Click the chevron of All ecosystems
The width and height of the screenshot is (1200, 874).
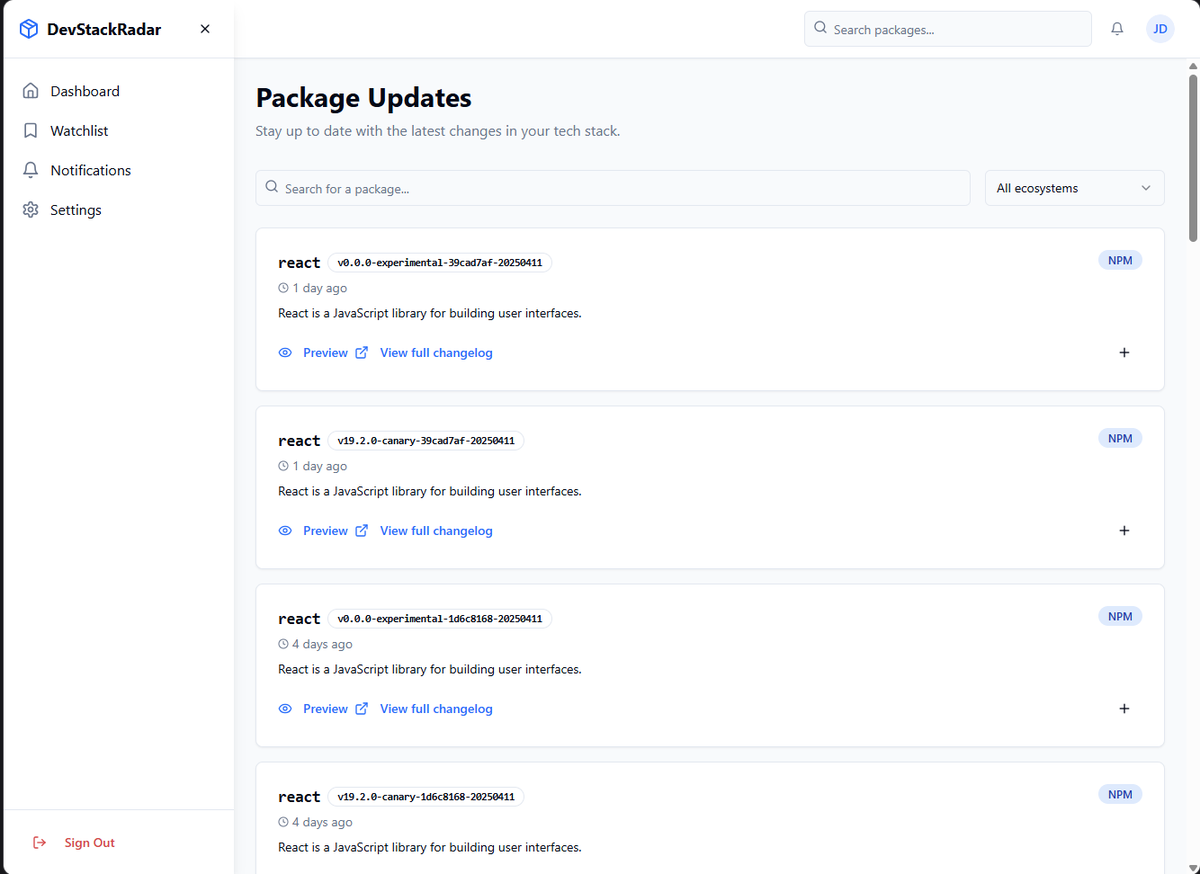(x=1146, y=188)
